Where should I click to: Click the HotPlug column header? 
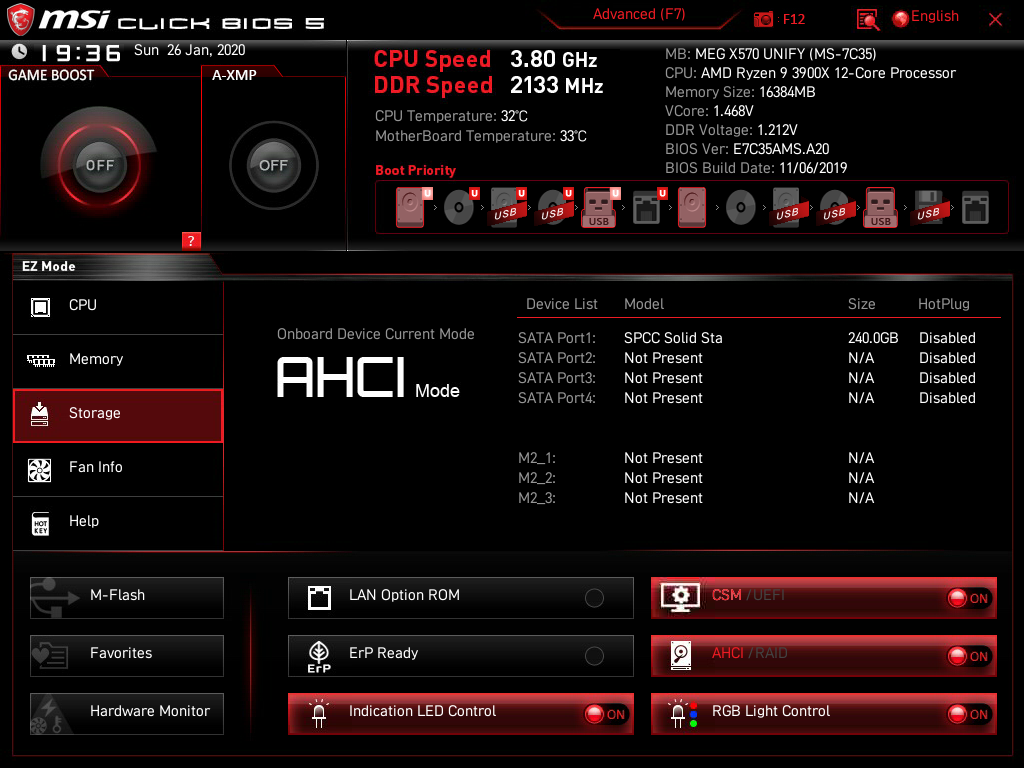click(944, 304)
